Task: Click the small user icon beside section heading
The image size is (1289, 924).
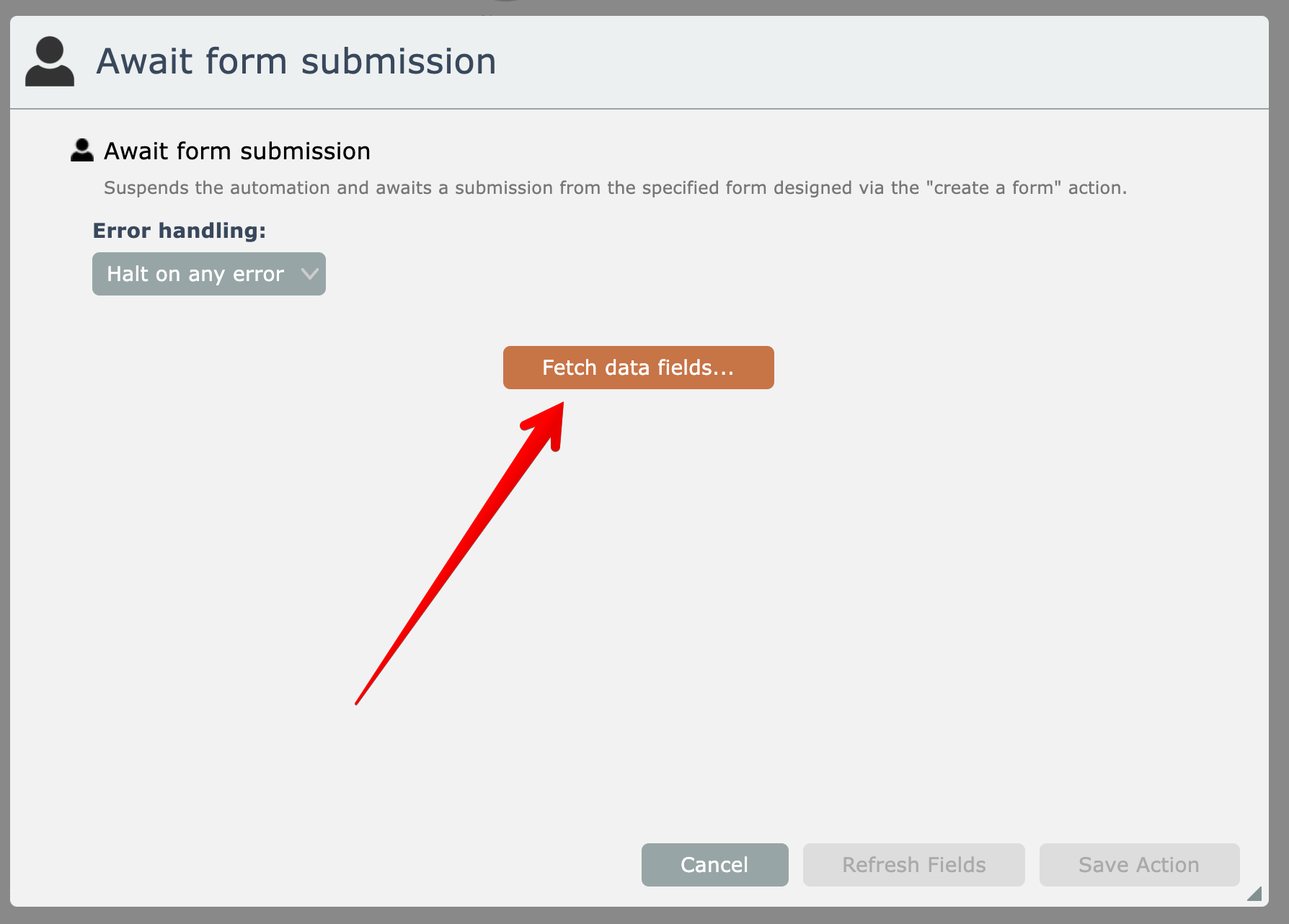Action: coord(82,150)
